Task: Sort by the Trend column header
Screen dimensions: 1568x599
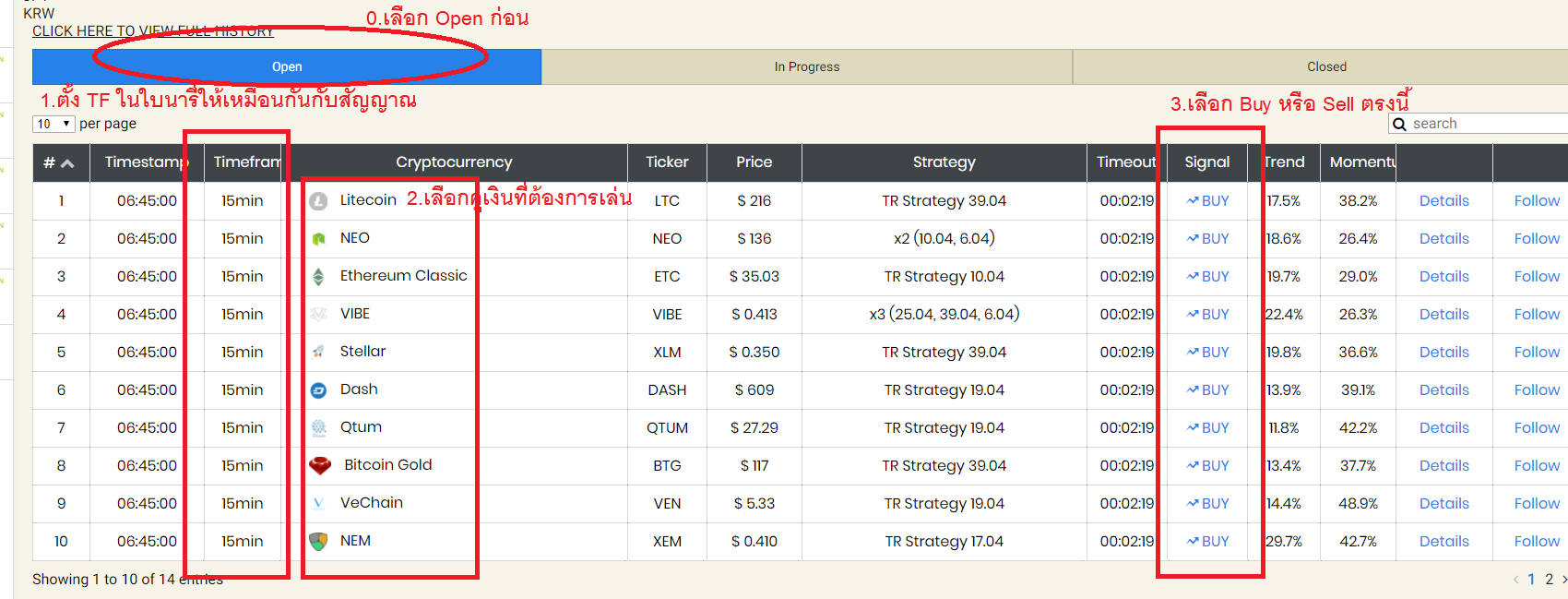Action: (x=1284, y=162)
